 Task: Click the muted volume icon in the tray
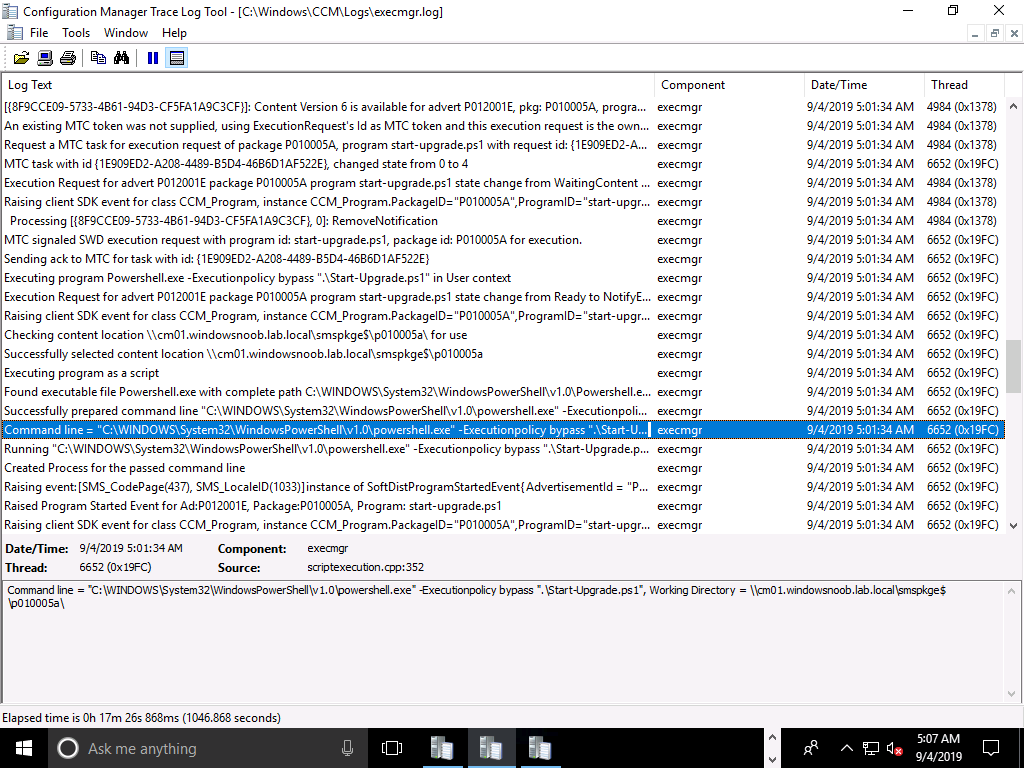895,748
